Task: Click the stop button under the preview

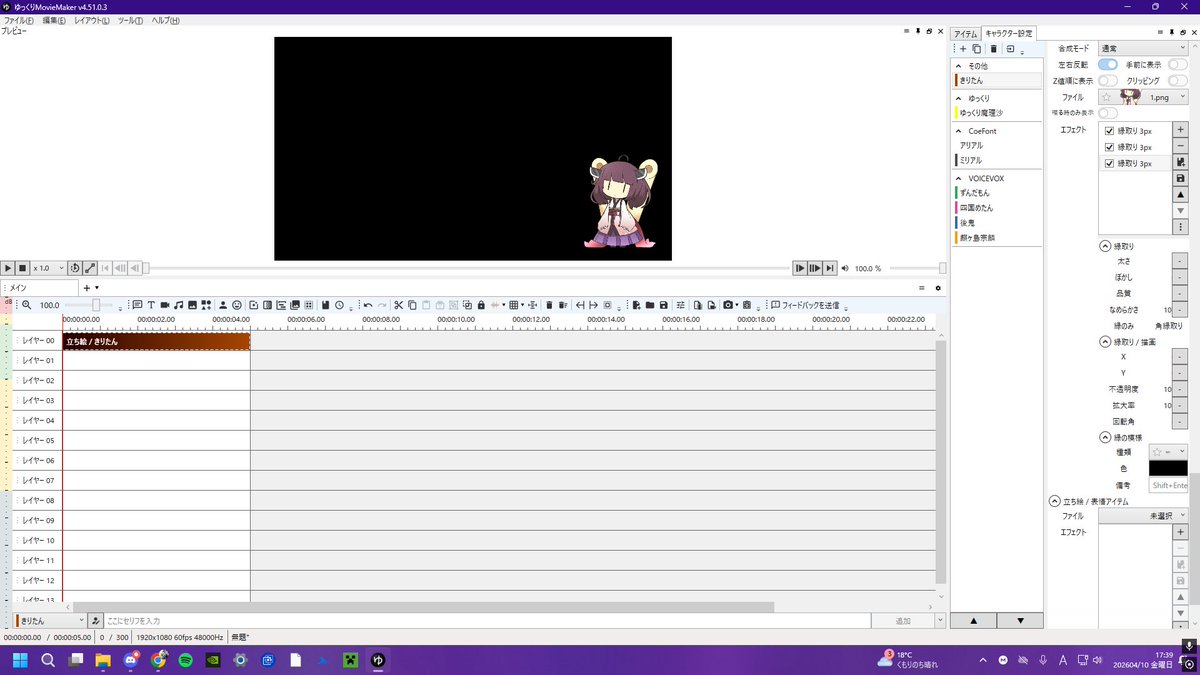Action: click(22, 268)
